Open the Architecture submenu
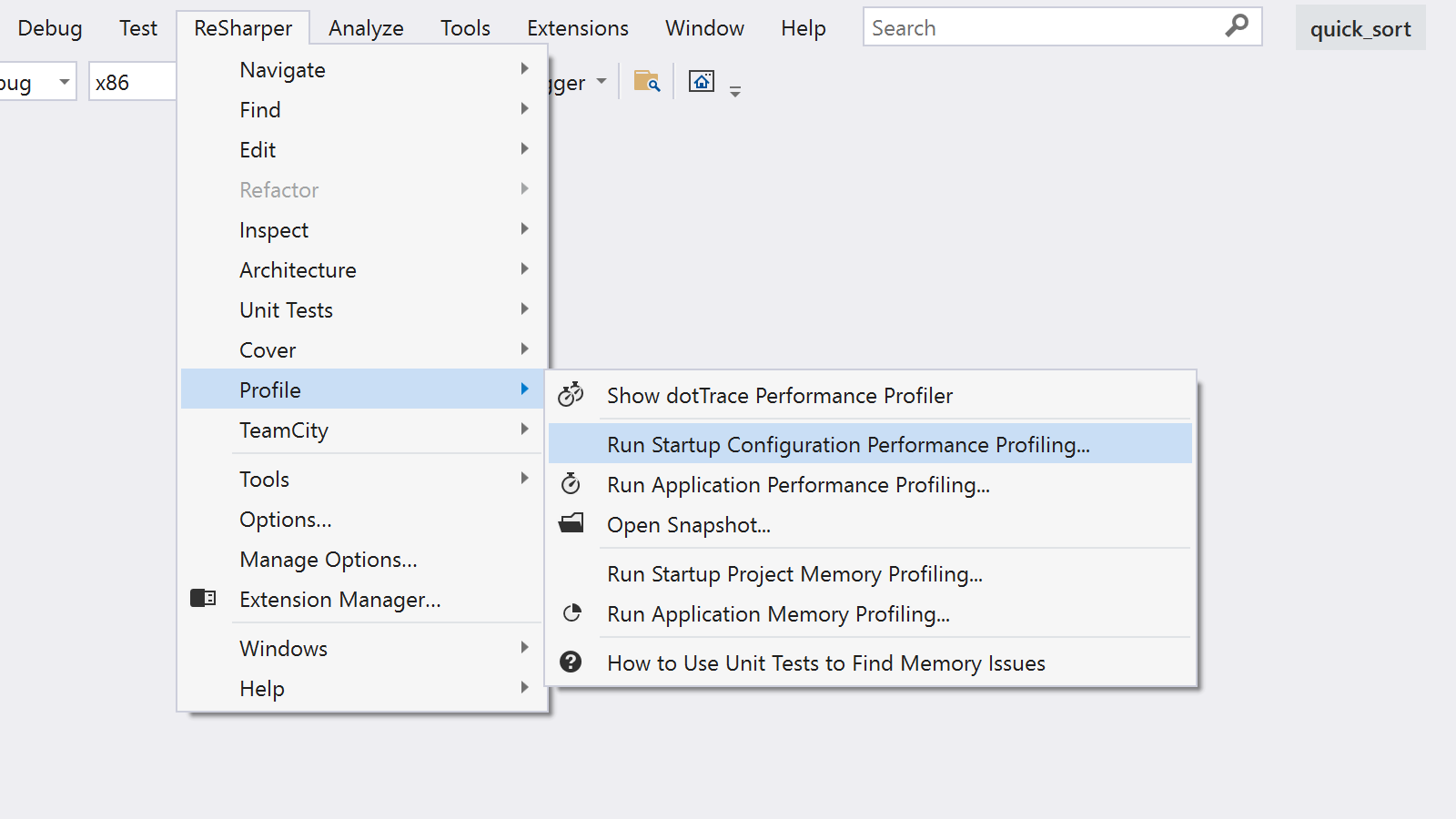This screenshot has width=1456, height=819. point(364,270)
